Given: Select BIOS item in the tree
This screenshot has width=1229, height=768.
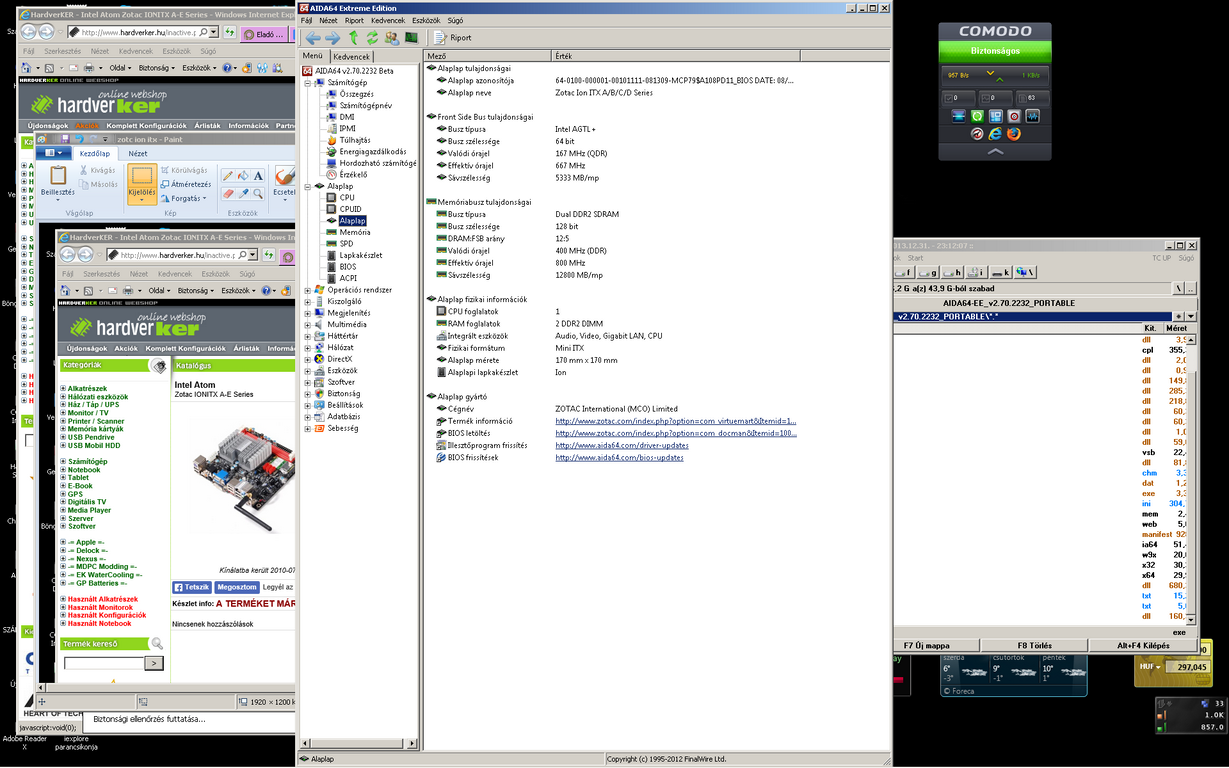Looking at the screenshot, I should tap(348, 267).
